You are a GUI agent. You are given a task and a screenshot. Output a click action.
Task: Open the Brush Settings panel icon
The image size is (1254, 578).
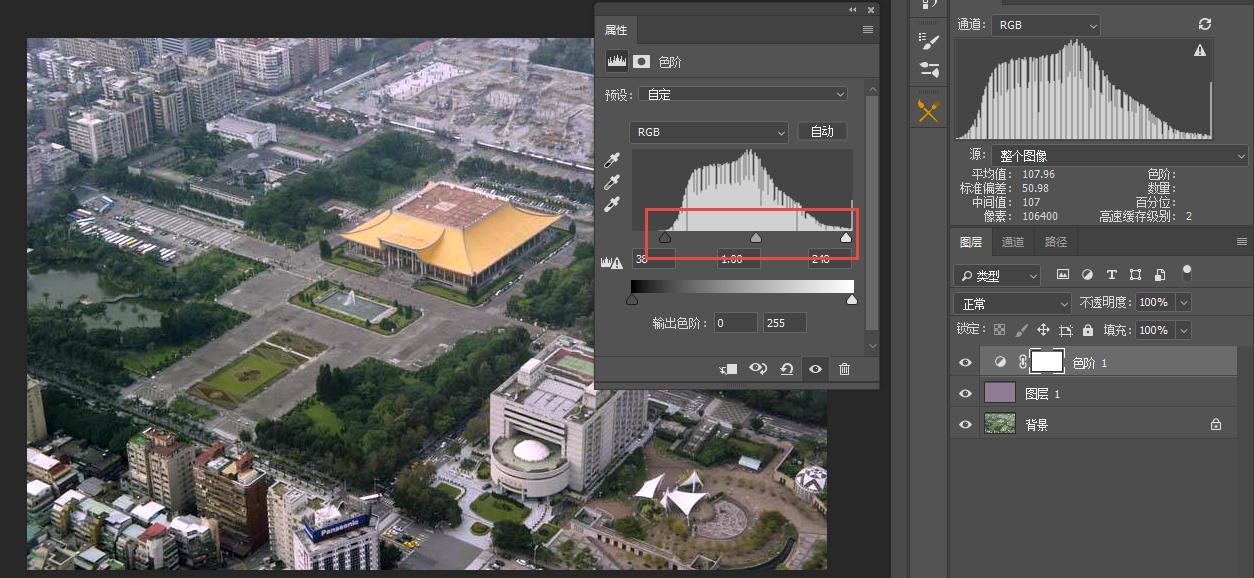(928, 40)
